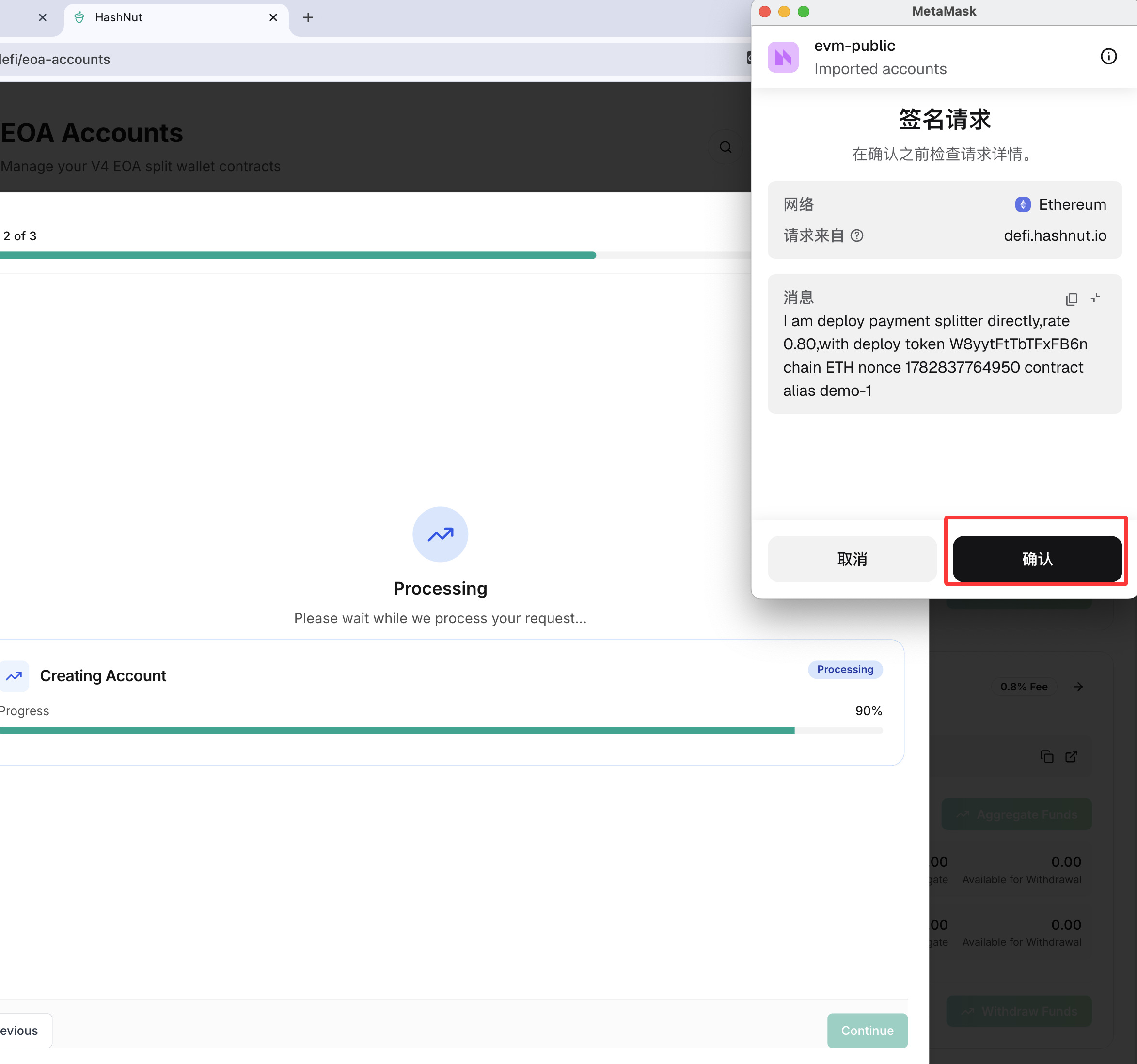
Task: Cancel the signature request with 取消
Action: click(852, 559)
